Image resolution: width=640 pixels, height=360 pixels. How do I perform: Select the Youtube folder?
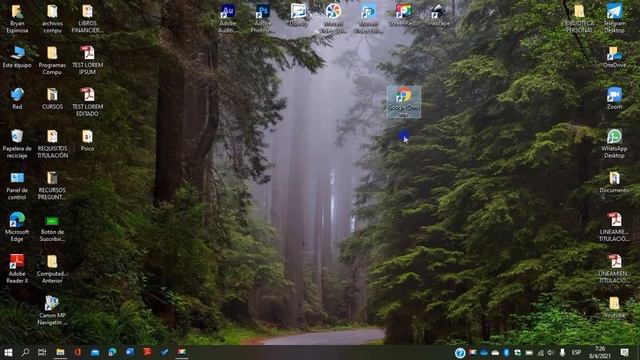(x=614, y=307)
